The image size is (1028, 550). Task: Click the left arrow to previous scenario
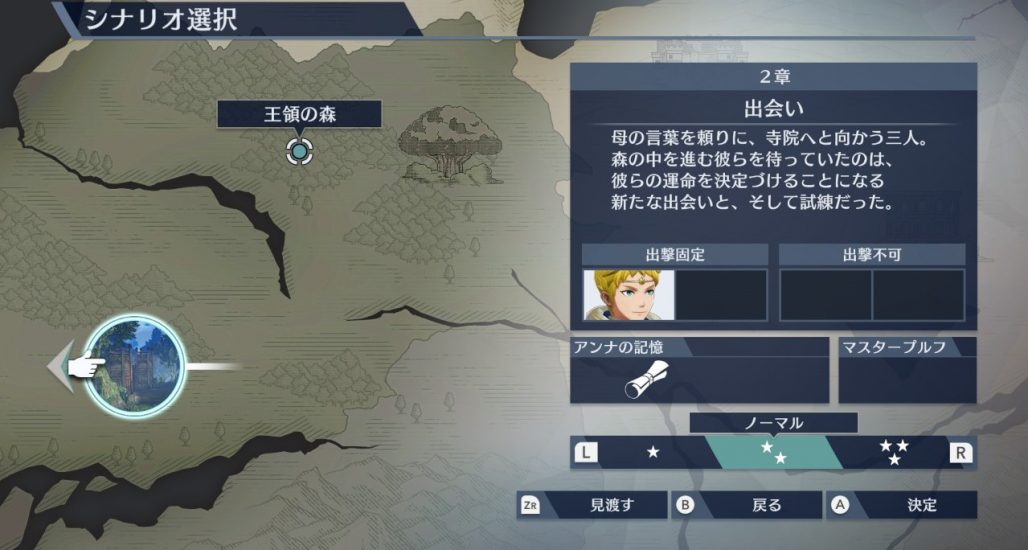tap(60, 366)
